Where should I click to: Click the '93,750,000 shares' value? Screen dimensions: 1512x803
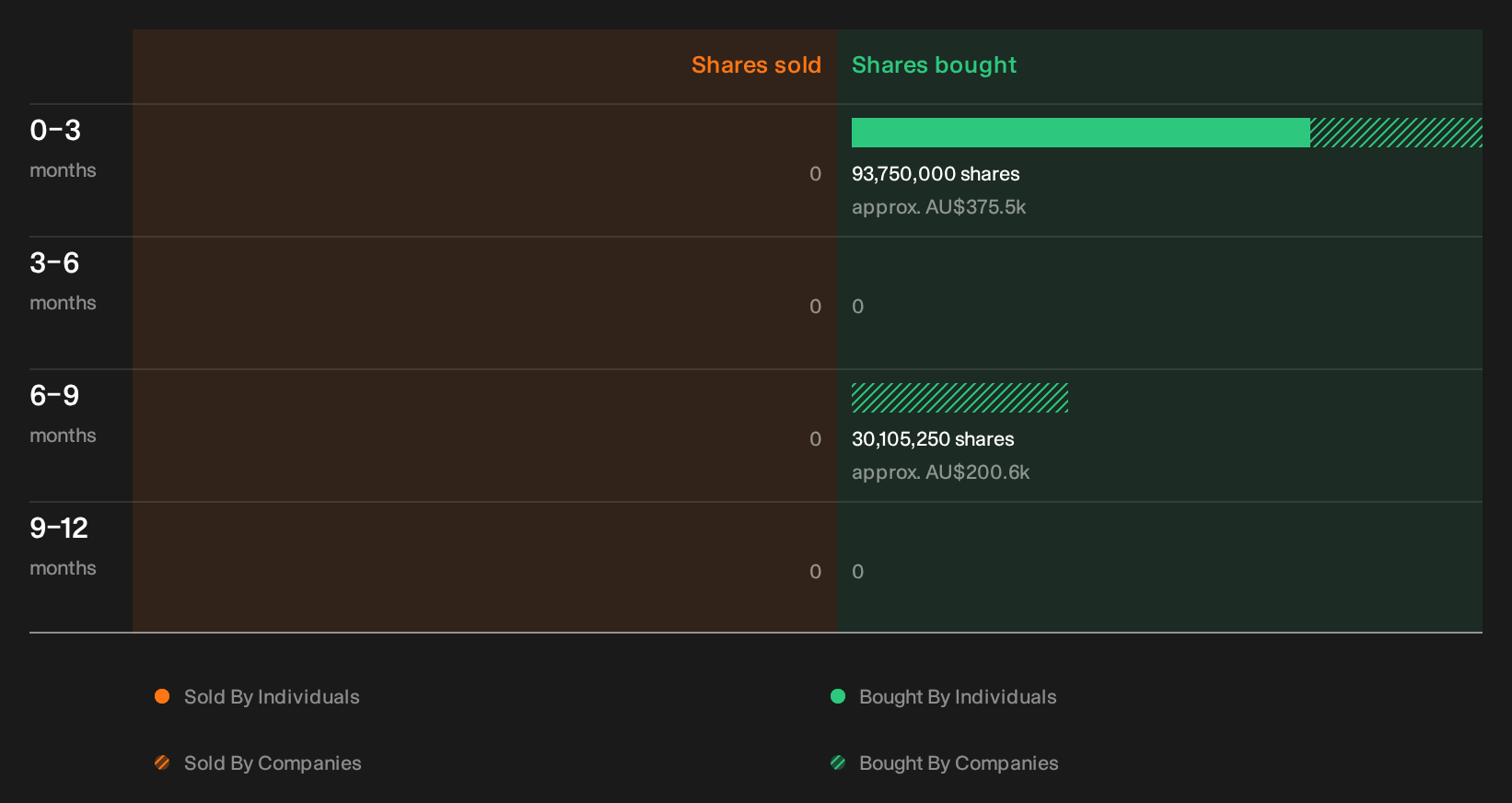(x=936, y=174)
